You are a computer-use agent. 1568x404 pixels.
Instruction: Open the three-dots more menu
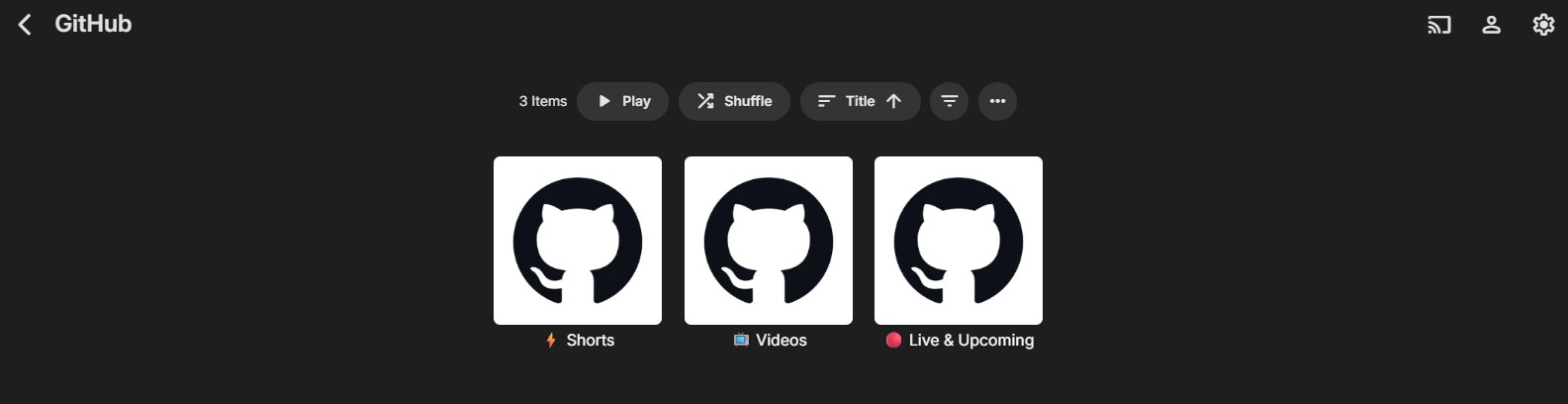pyautogui.click(x=997, y=101)
